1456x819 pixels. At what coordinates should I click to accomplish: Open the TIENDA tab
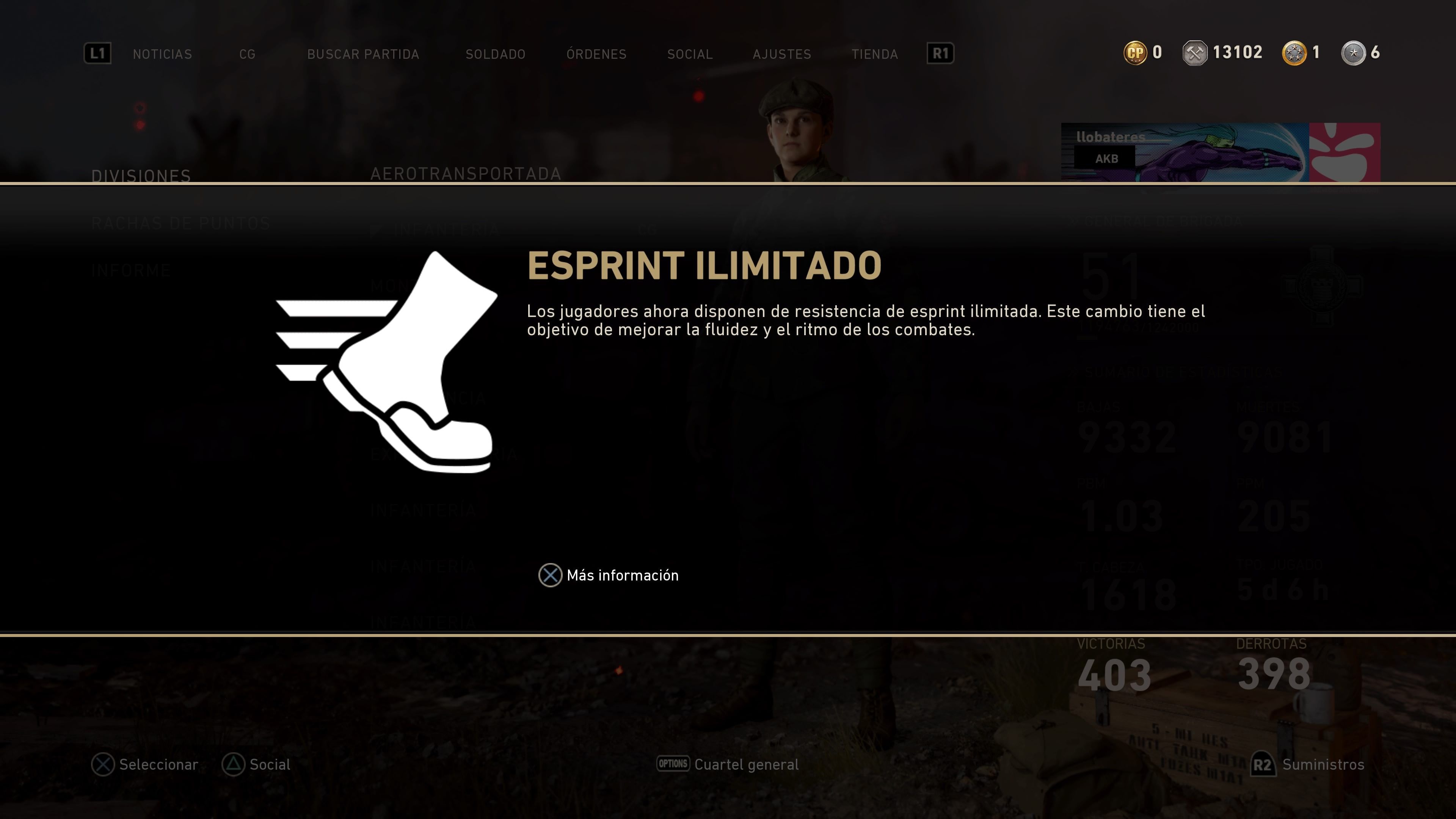874,54
